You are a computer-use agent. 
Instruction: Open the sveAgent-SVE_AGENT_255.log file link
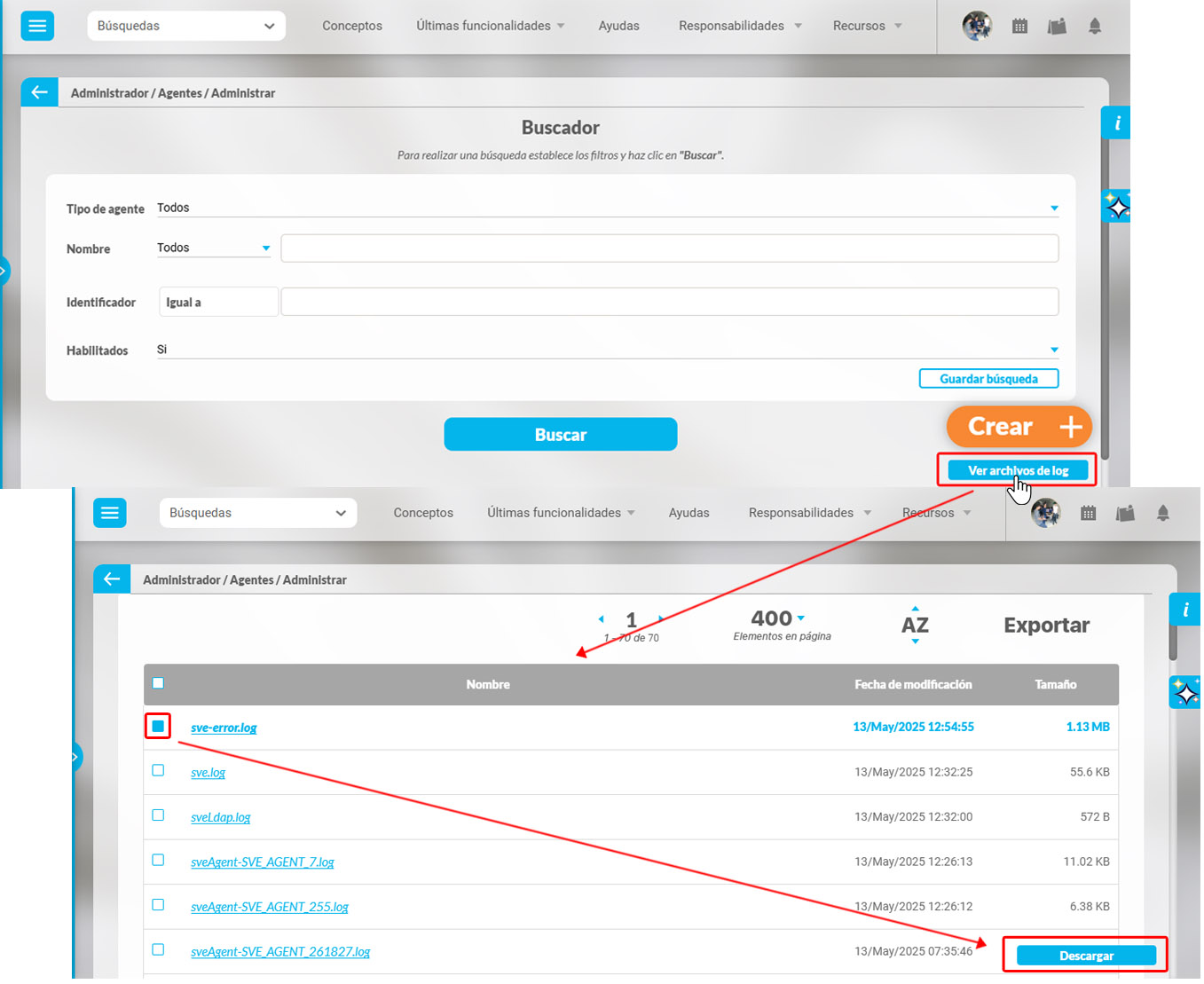pos(270,907)
